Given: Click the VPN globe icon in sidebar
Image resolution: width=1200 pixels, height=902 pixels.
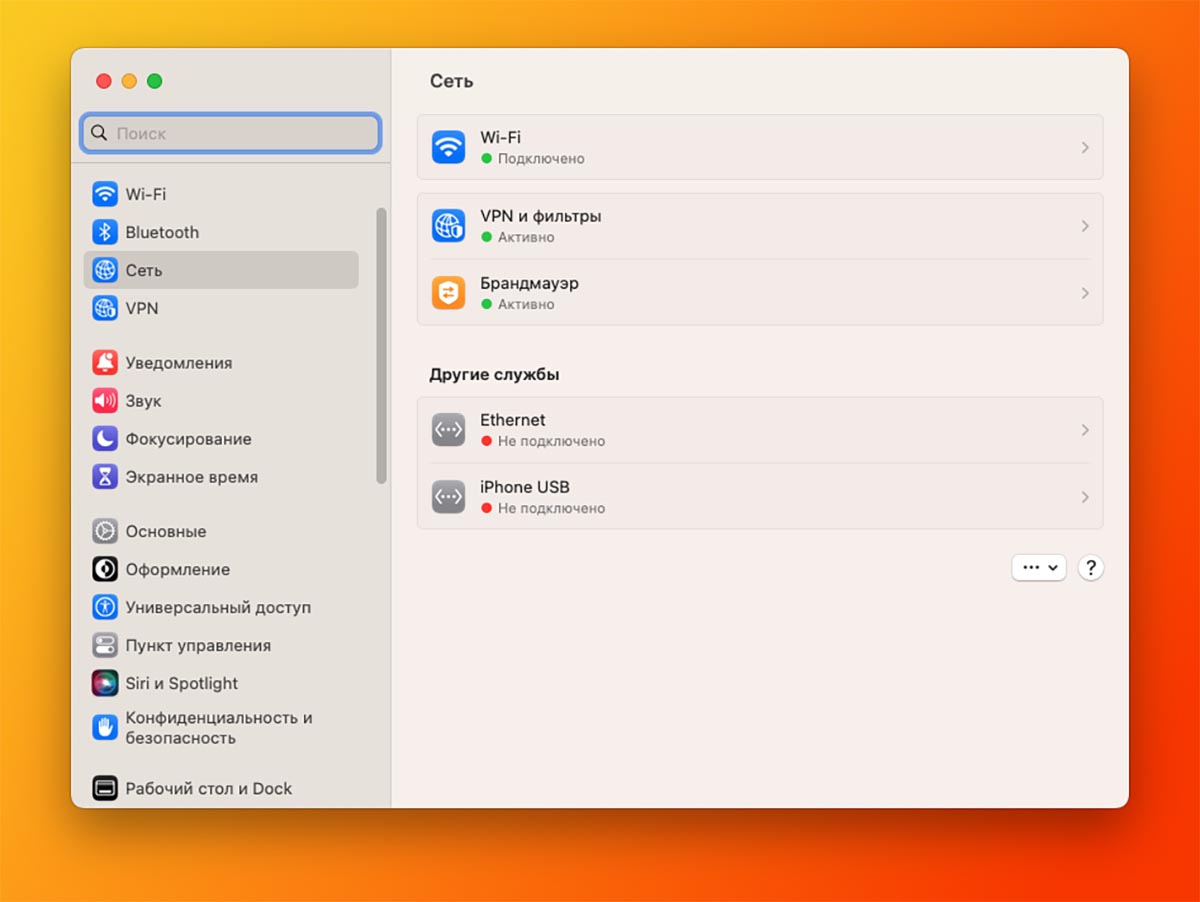Looking at the screenshot, I should pos(105,308).
